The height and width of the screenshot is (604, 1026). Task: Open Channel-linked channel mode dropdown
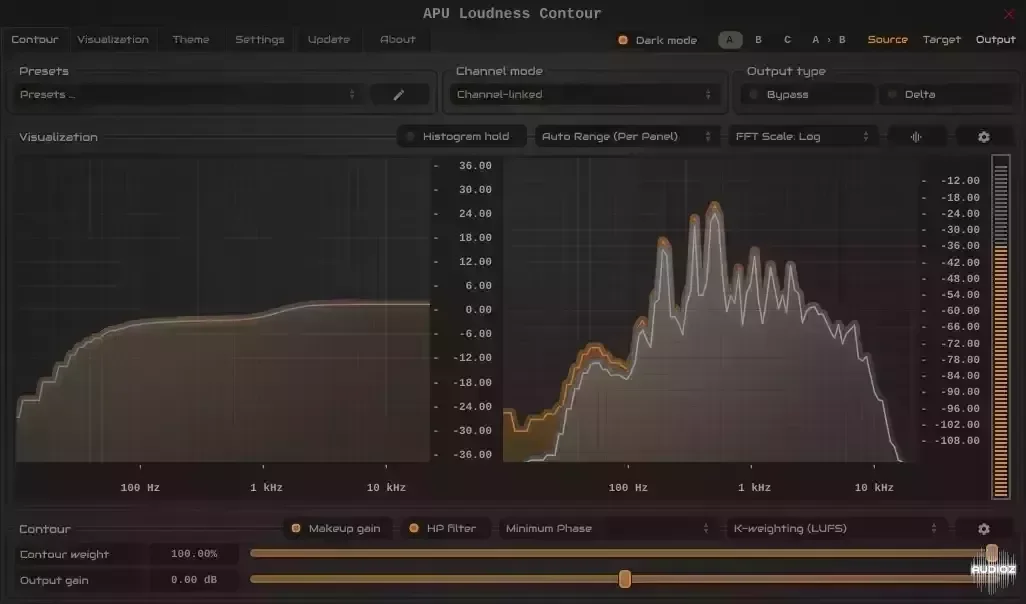coord(584,95)
